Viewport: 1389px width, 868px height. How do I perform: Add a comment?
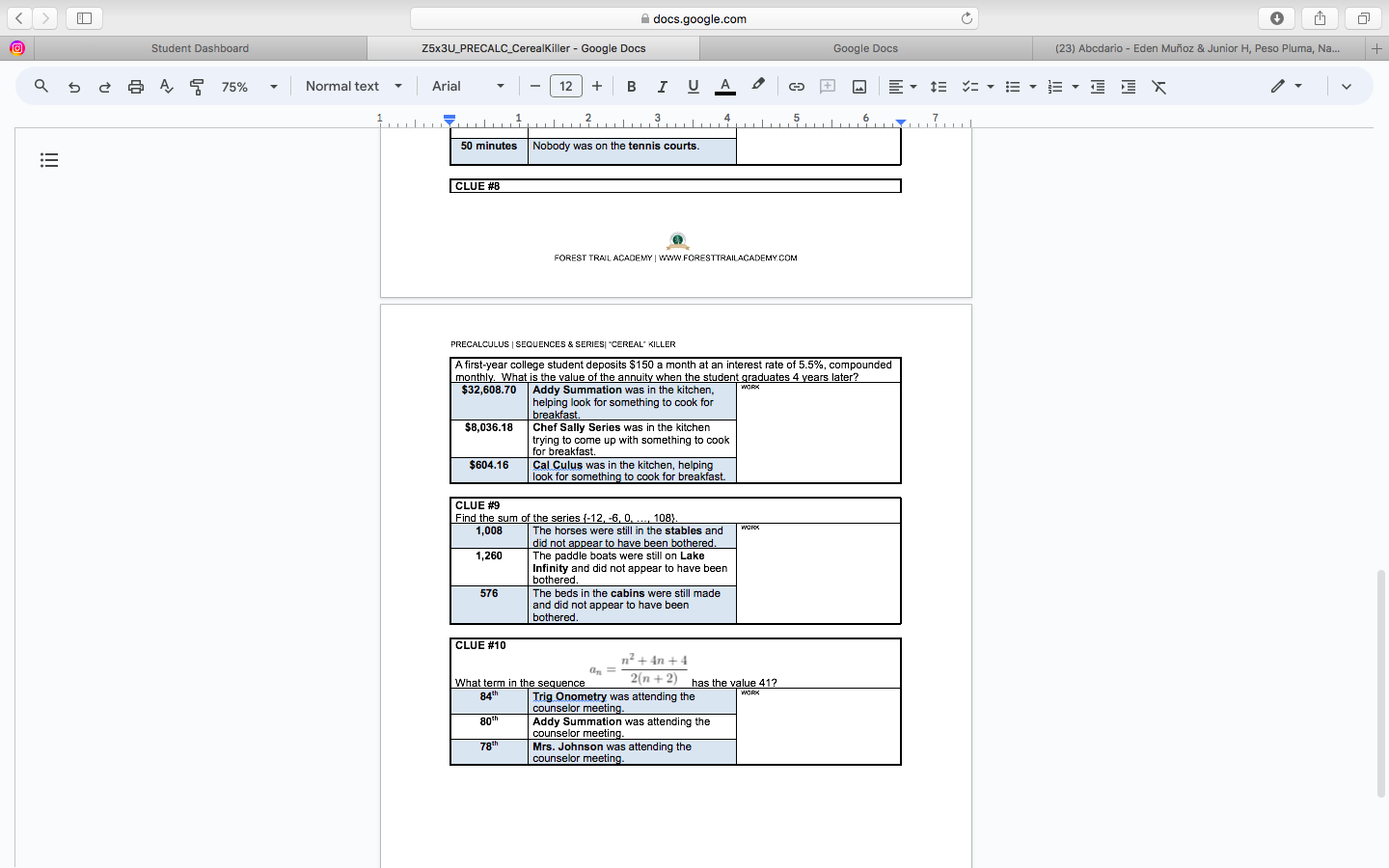click(828, 87)
